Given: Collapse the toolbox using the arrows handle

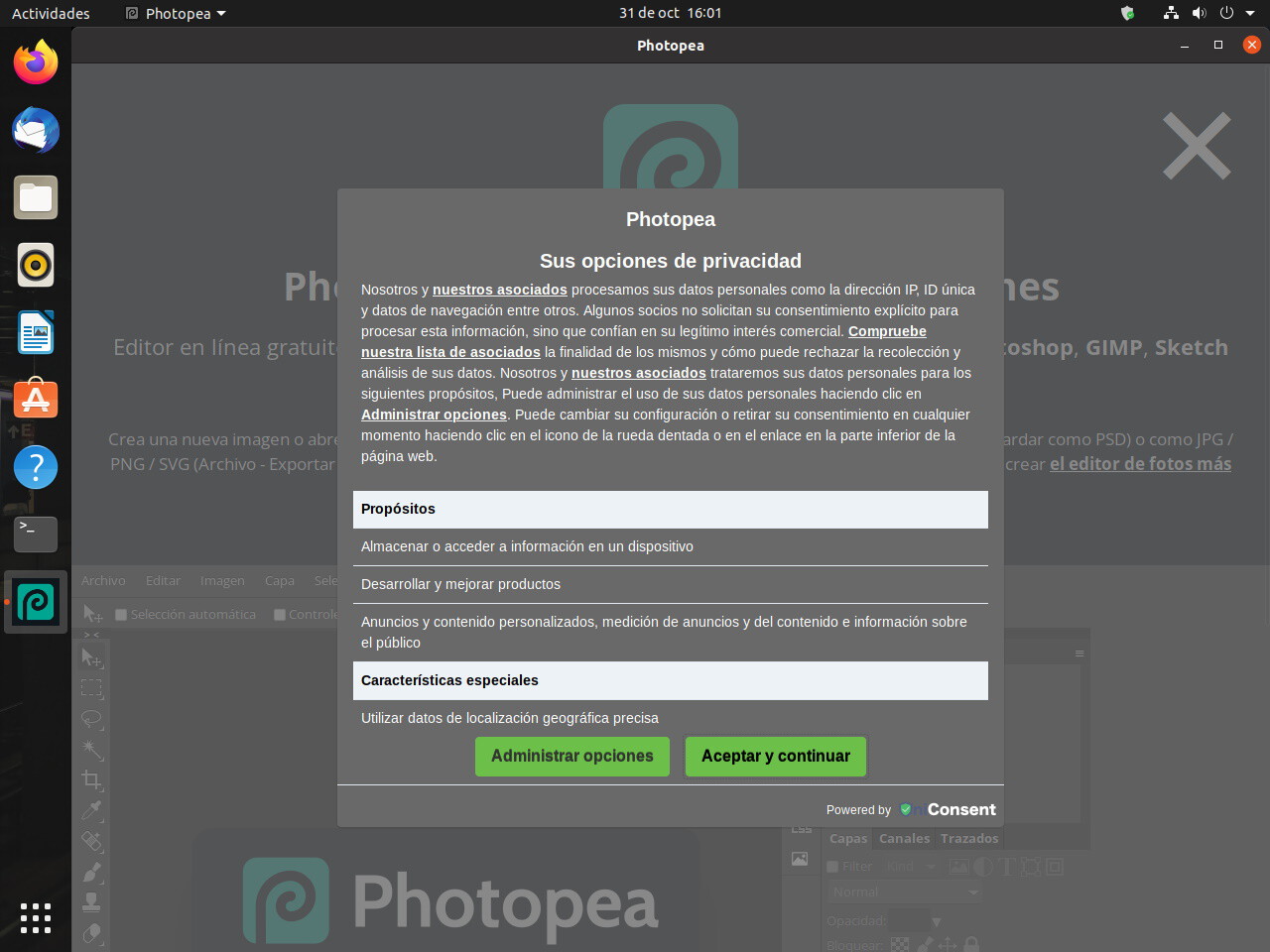Looking at the screenshot, I should pyautogui.click(x=91, y=635).
